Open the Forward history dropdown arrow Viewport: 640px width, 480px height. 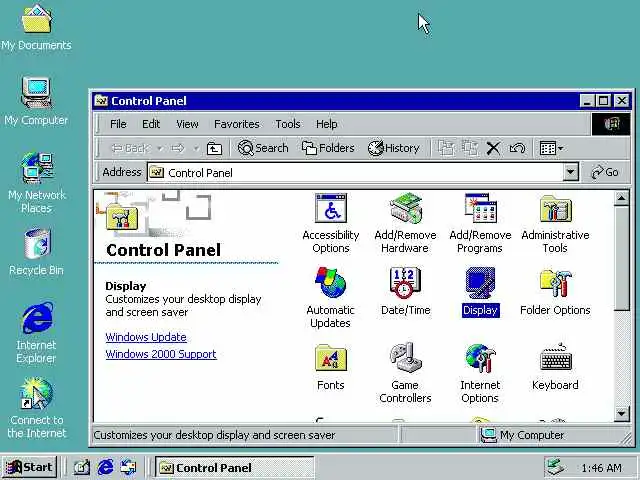[x=196, y=149]
